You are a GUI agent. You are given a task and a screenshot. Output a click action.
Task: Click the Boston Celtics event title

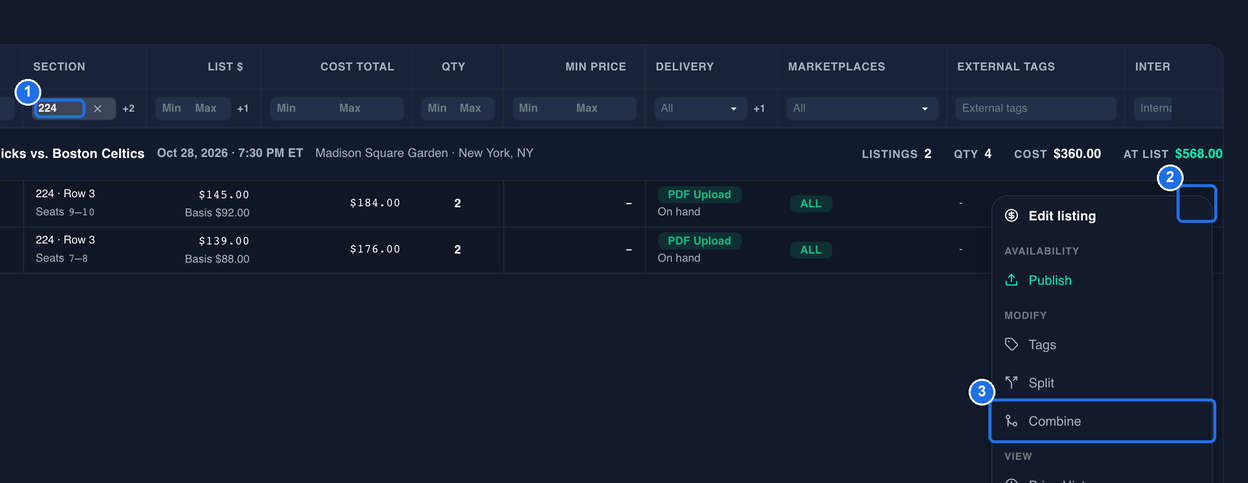click(x=72, y=154)
